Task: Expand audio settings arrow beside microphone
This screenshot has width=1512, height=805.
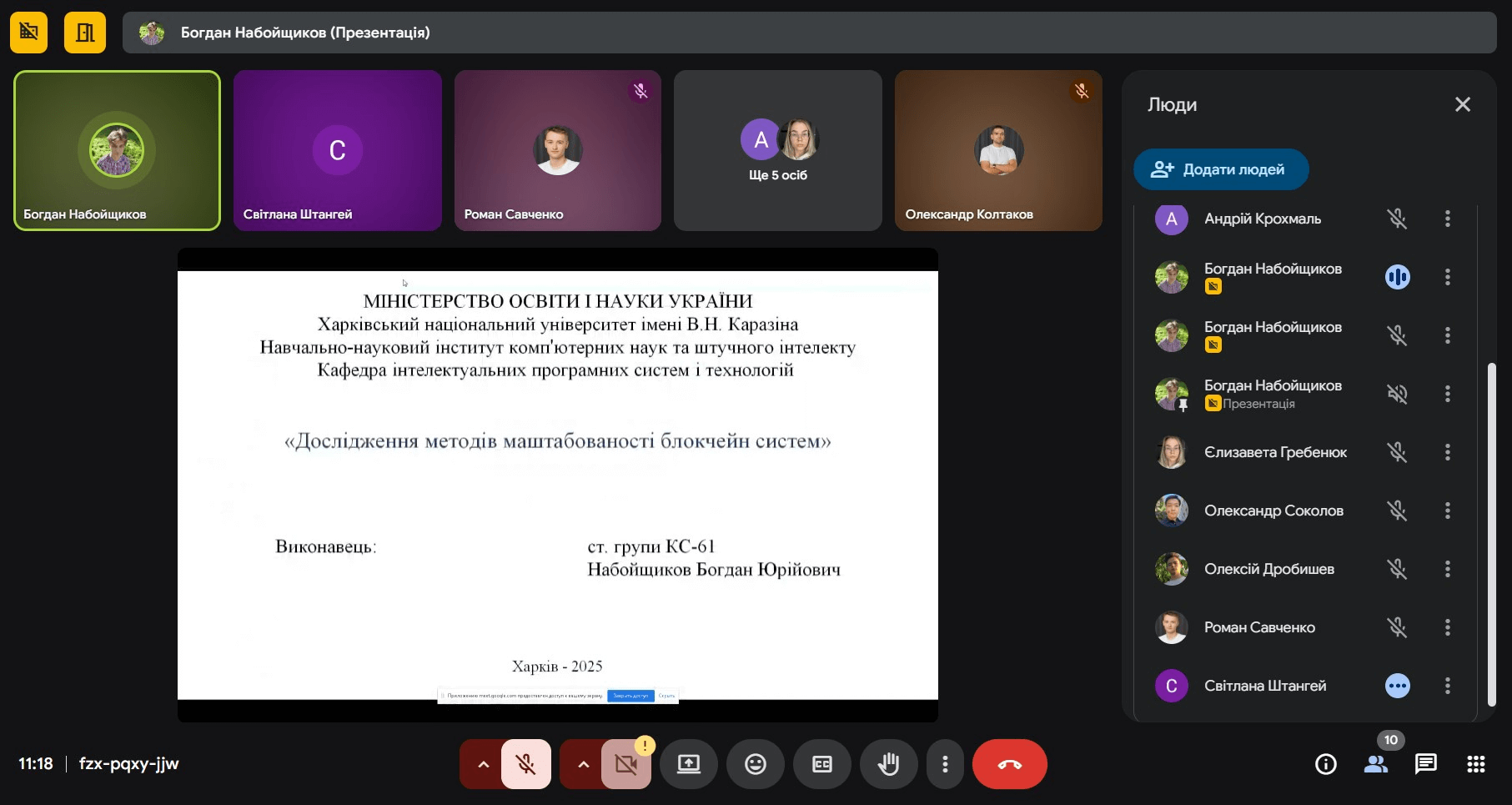Action: pos(483,764)
